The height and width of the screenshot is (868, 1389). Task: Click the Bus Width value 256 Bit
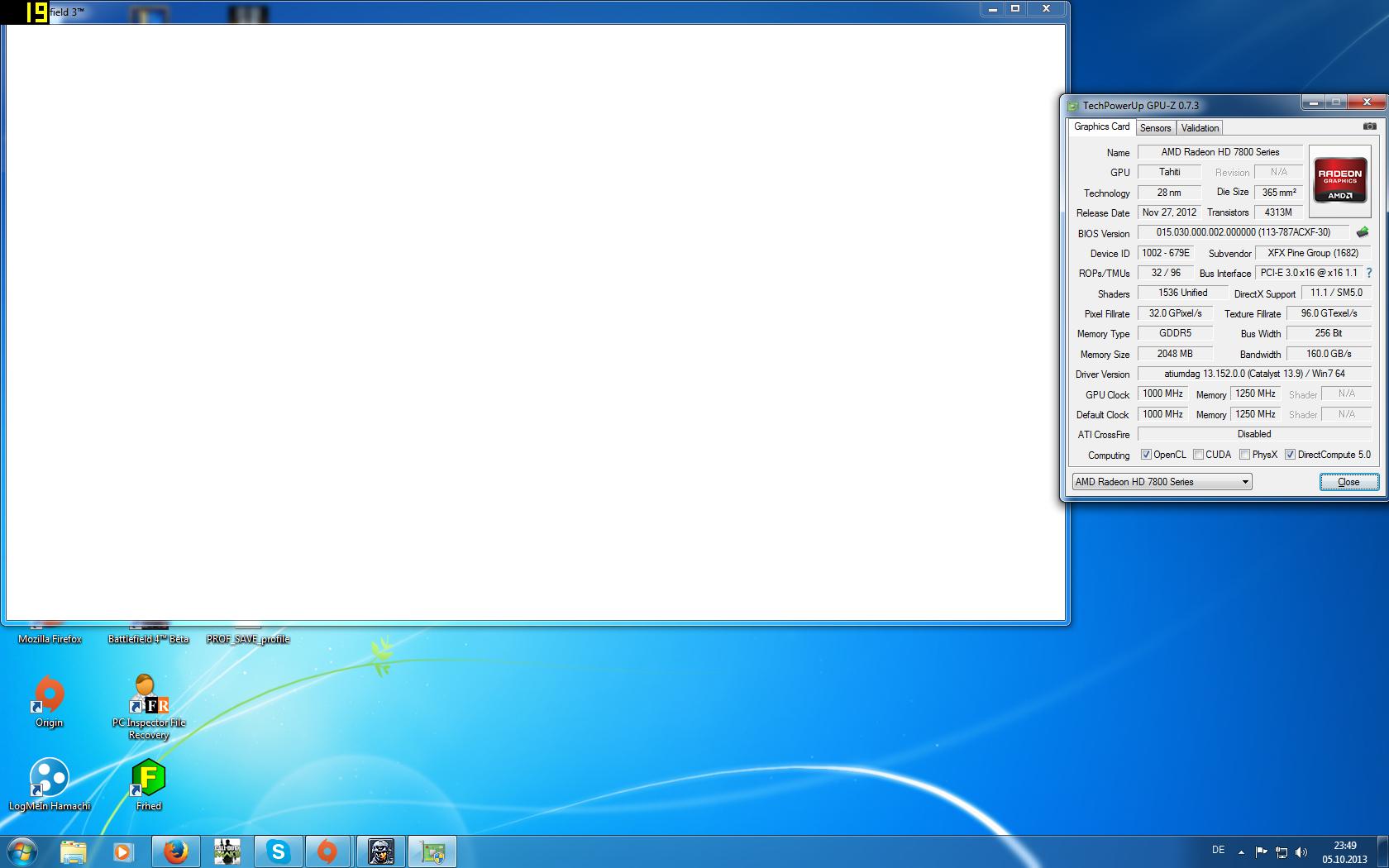1329,333
